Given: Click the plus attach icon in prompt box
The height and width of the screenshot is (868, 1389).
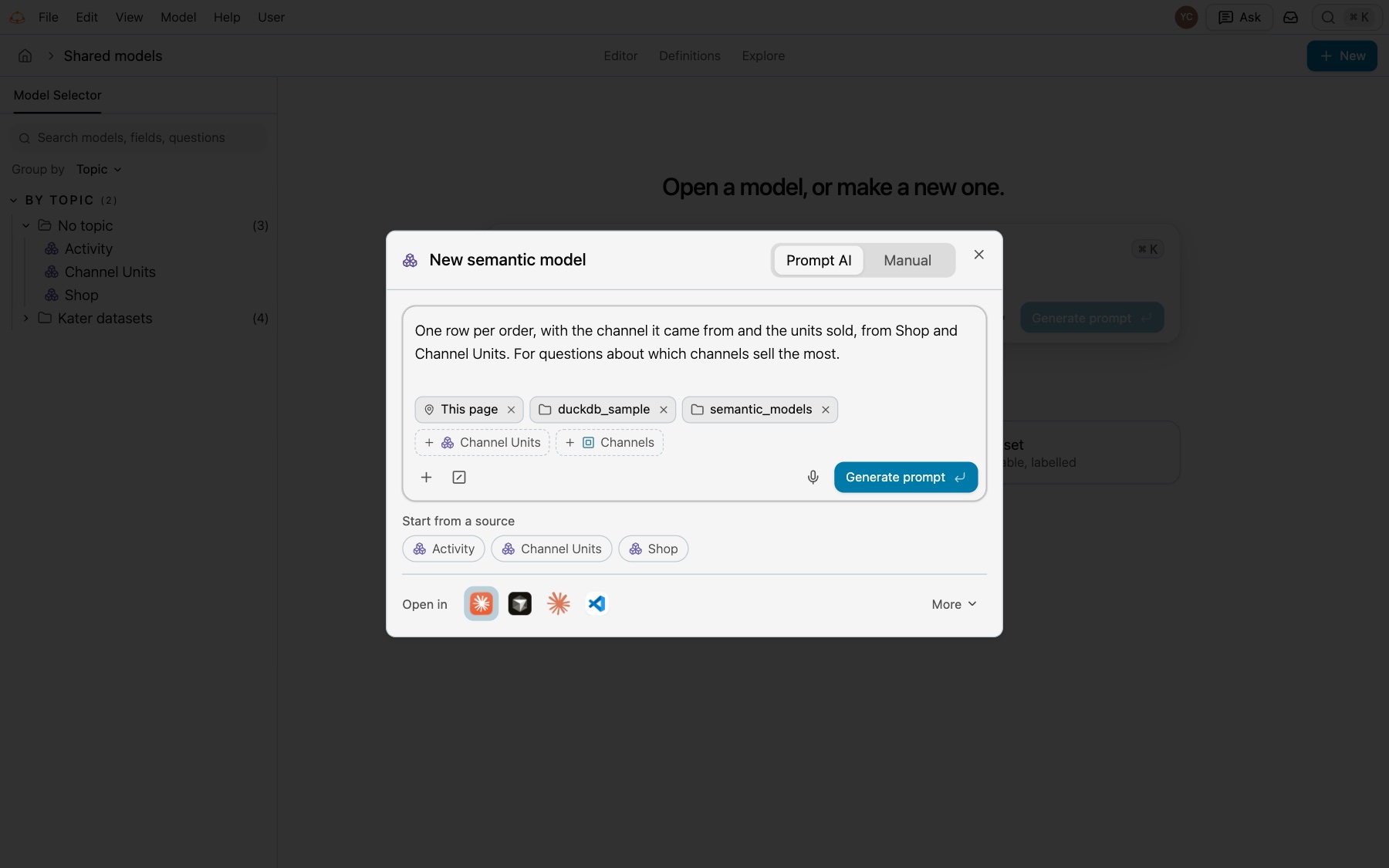Looking at the screenshot, I should pyautogui.click(x=426, y=477).
